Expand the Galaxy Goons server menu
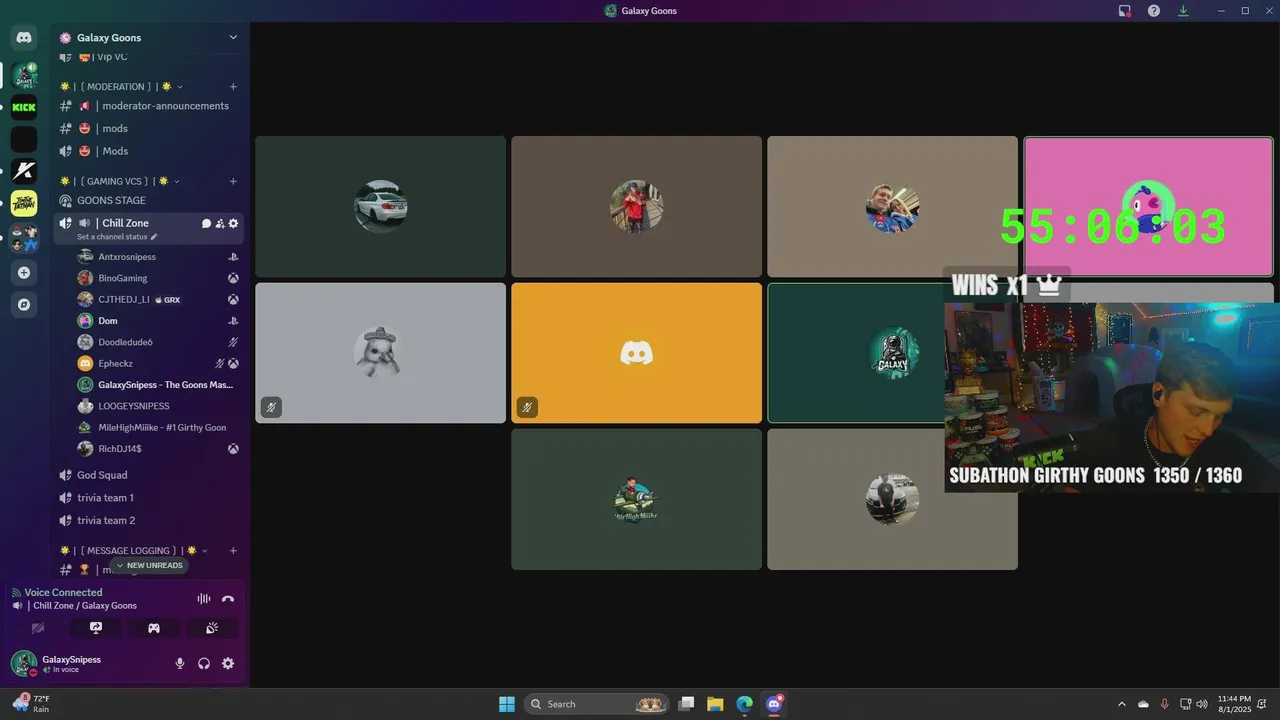The image size is (1280, 720). coord(233,38)
